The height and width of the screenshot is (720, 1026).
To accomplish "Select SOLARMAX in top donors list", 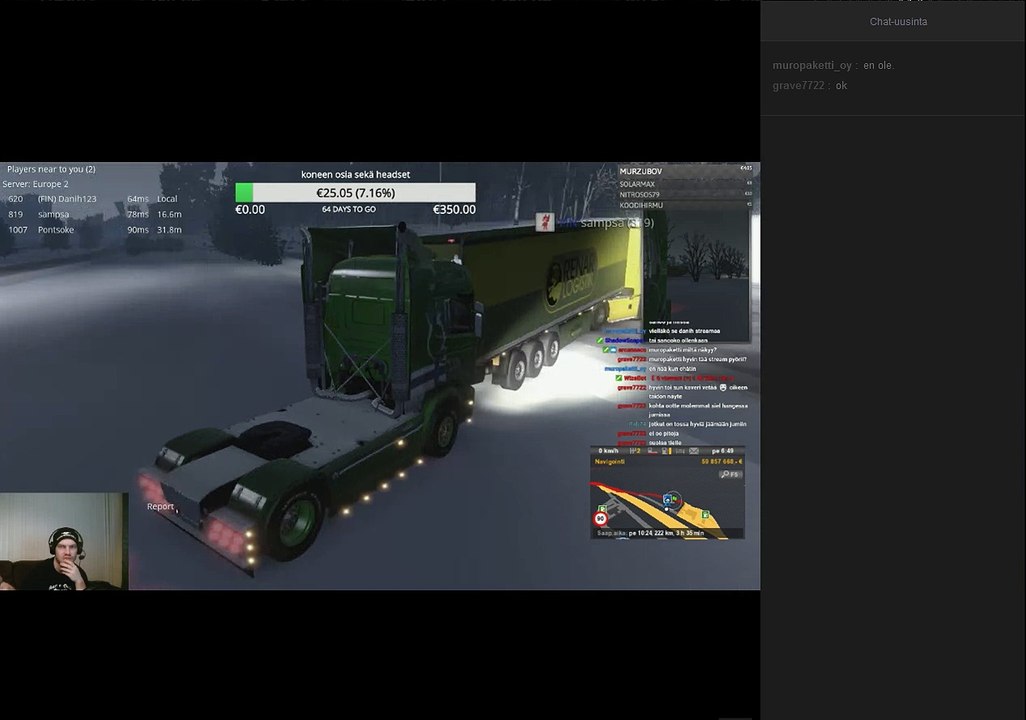I will click(637, 184).
